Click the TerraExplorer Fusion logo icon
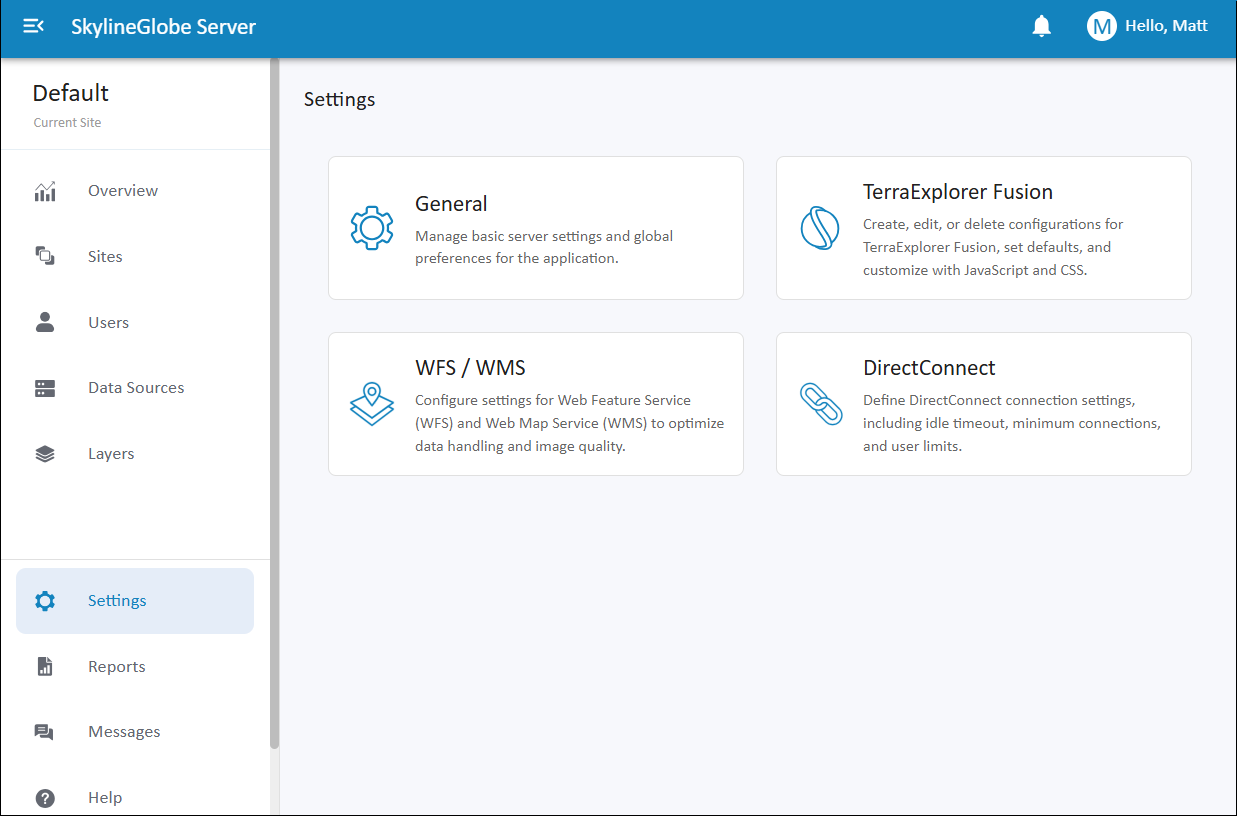Image resolution: width=1237 pixels, height=816 pixels. (819, 227)
